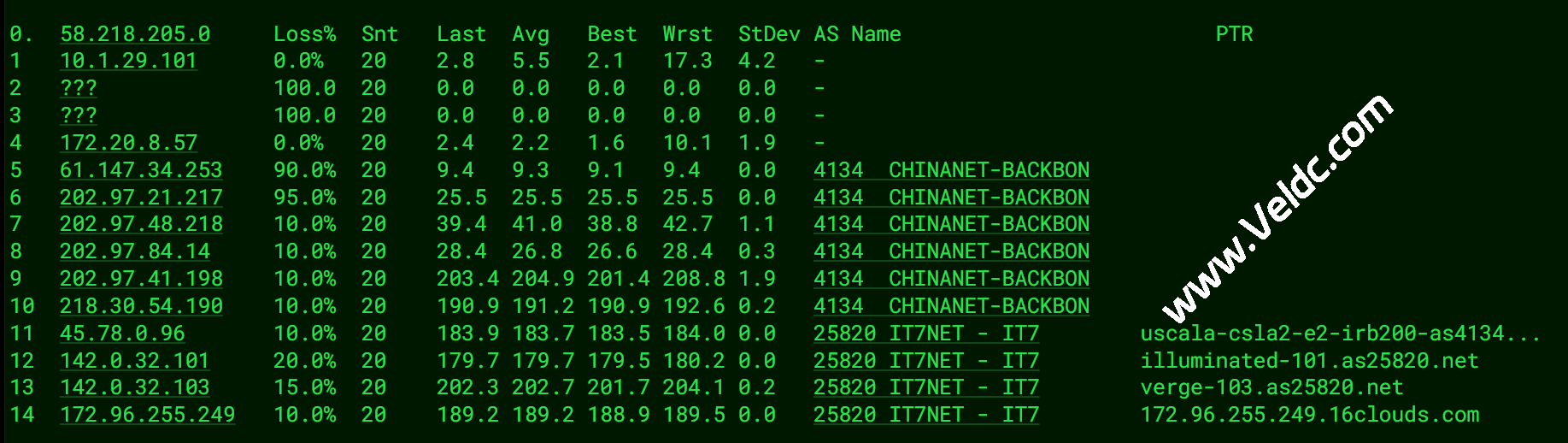Open the 202.97.41.198 IP link
Screen dimensions: 1568x443
(x=140, y=279)
